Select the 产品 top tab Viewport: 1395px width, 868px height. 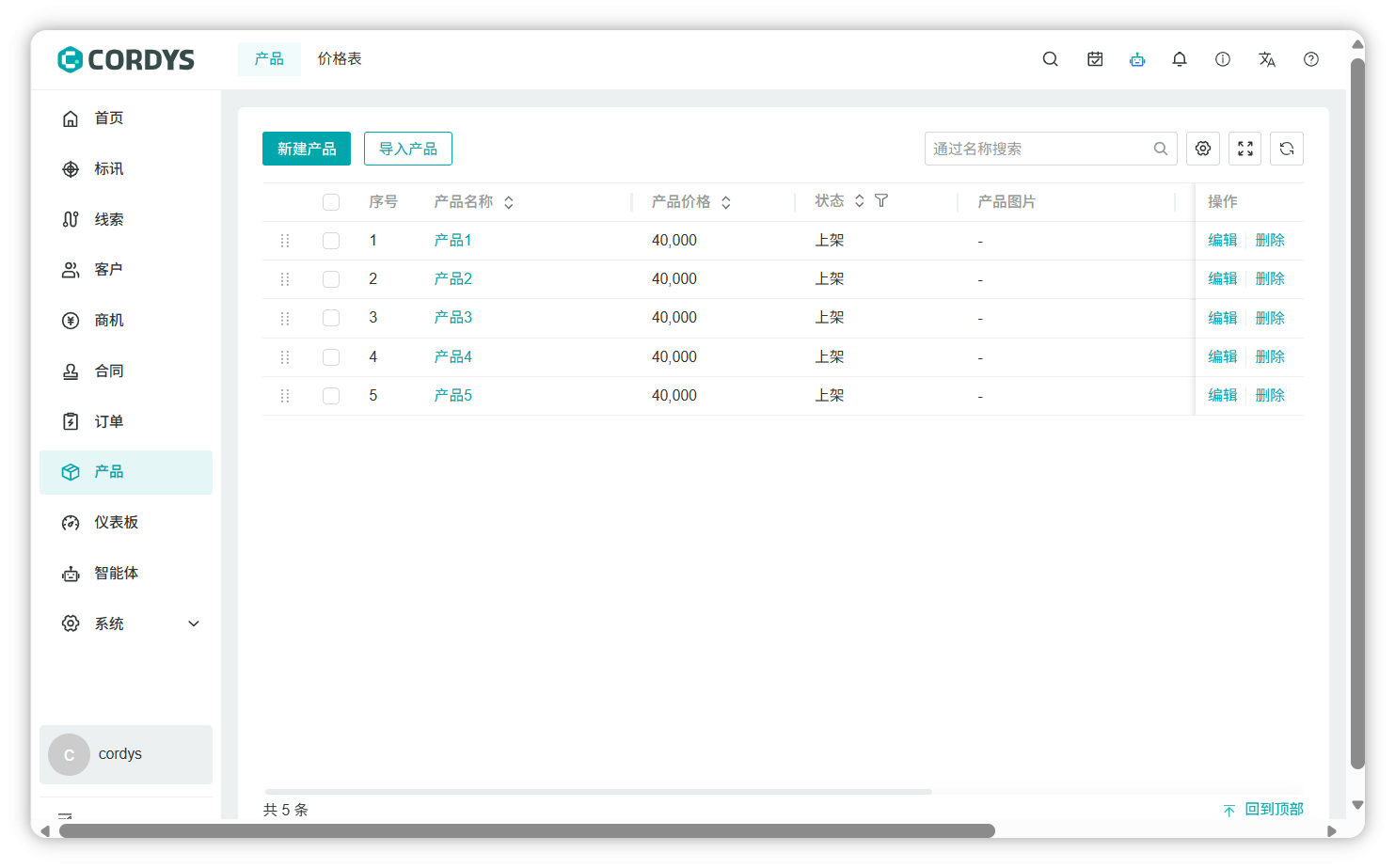[269, 59]
